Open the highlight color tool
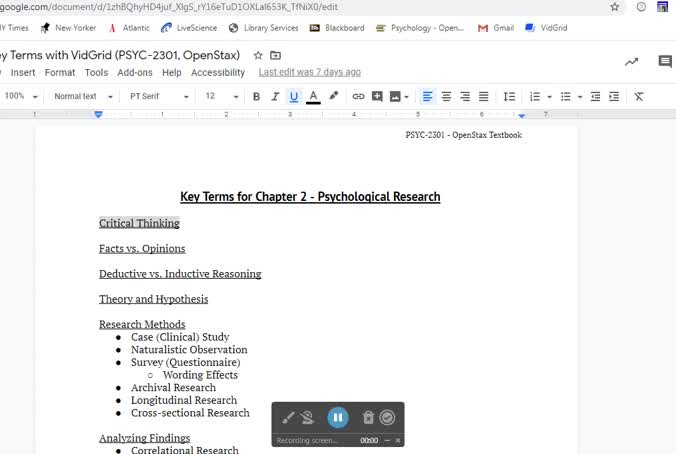This screenshot has height=454, width=676. point(333,96)
